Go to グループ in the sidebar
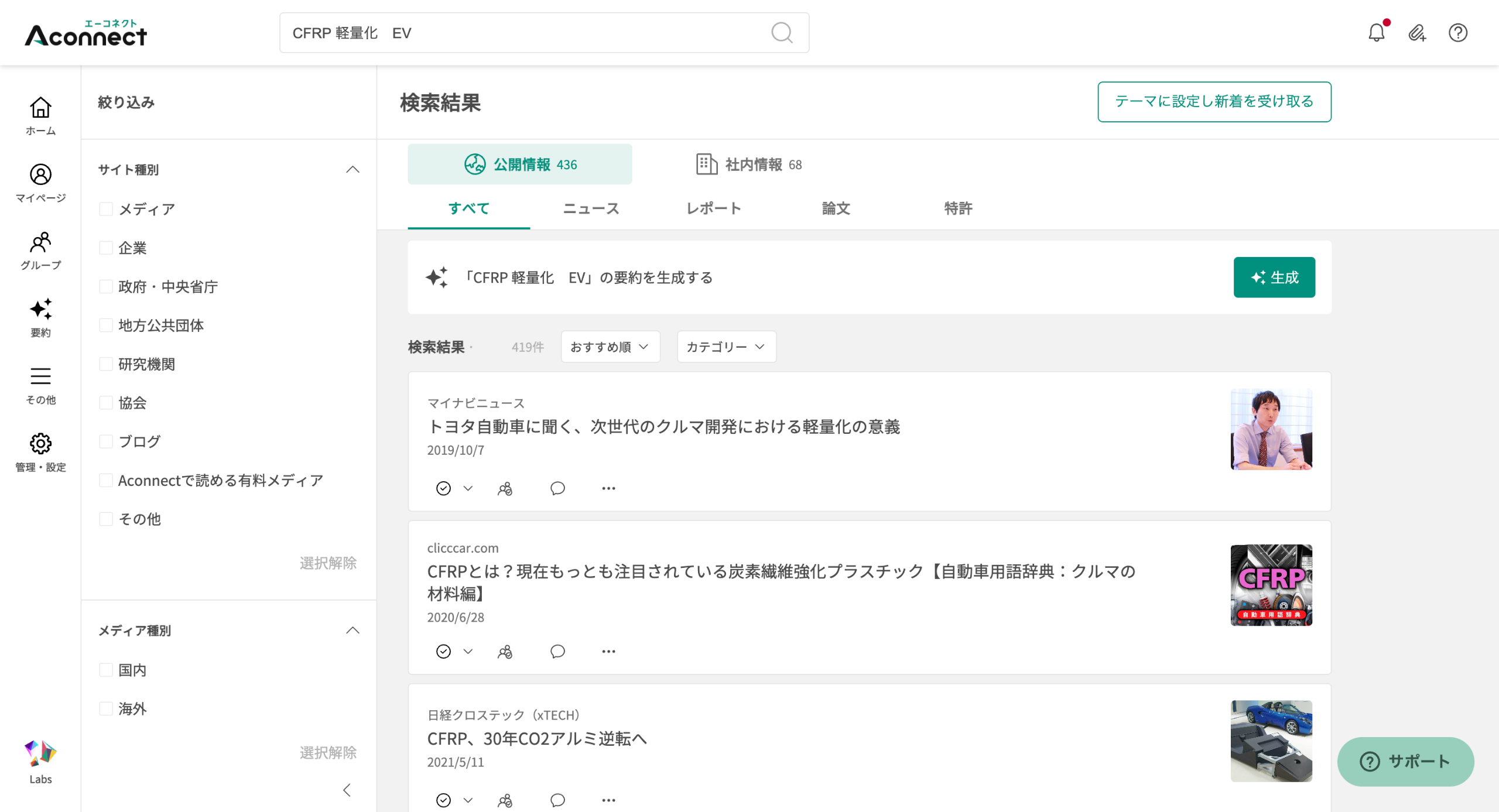Viewport: 1499px width, 812px height. point(40,250)
